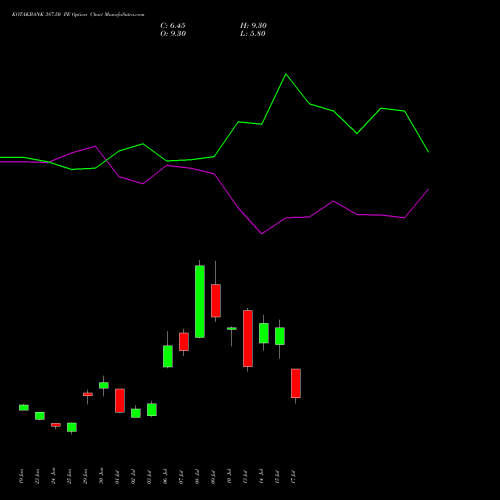Click the '30 Jun' date label
The height and width of the screenshot is (500, 500).
(101, 476)
